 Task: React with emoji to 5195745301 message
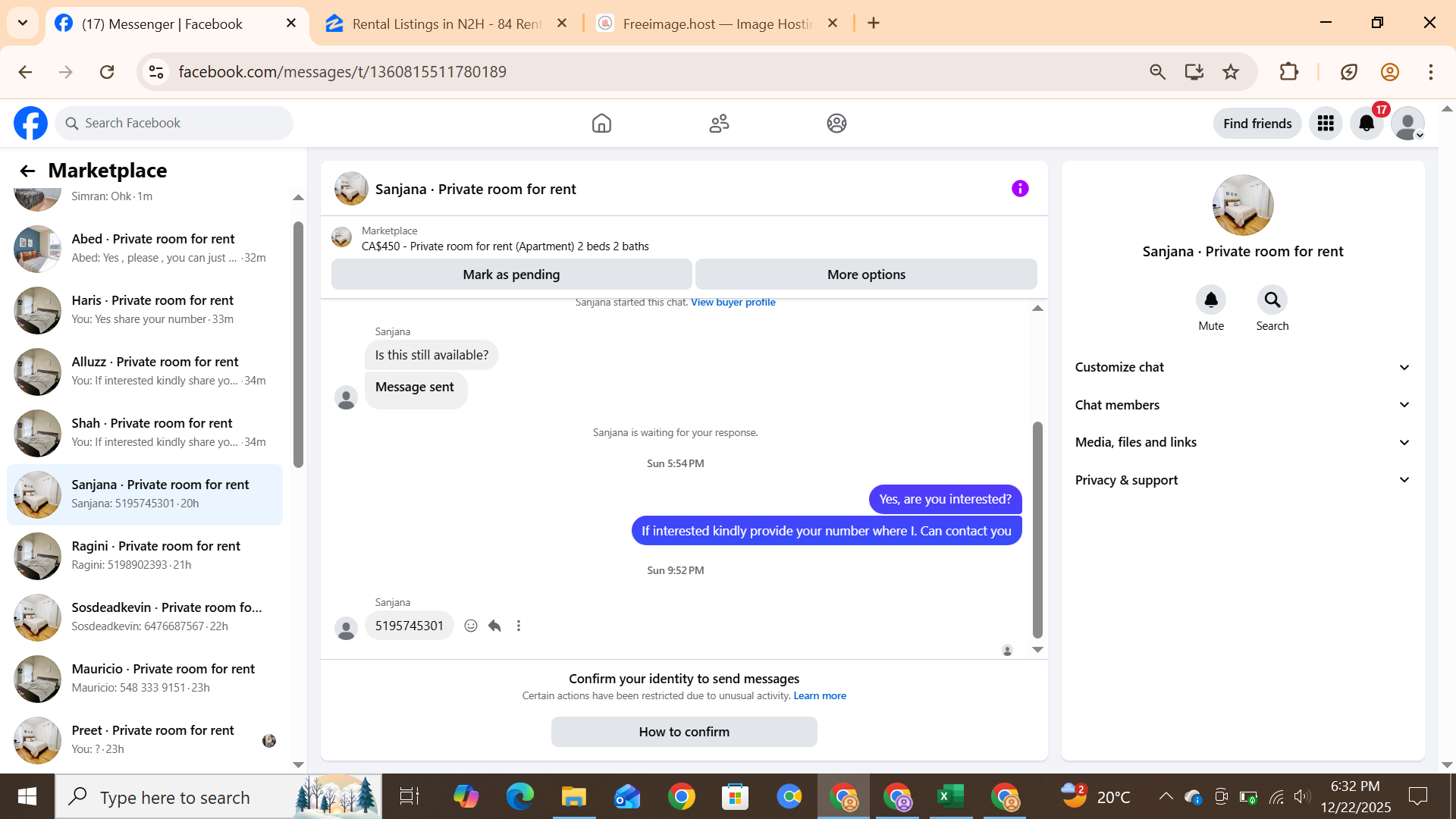(x=471, y=626)
